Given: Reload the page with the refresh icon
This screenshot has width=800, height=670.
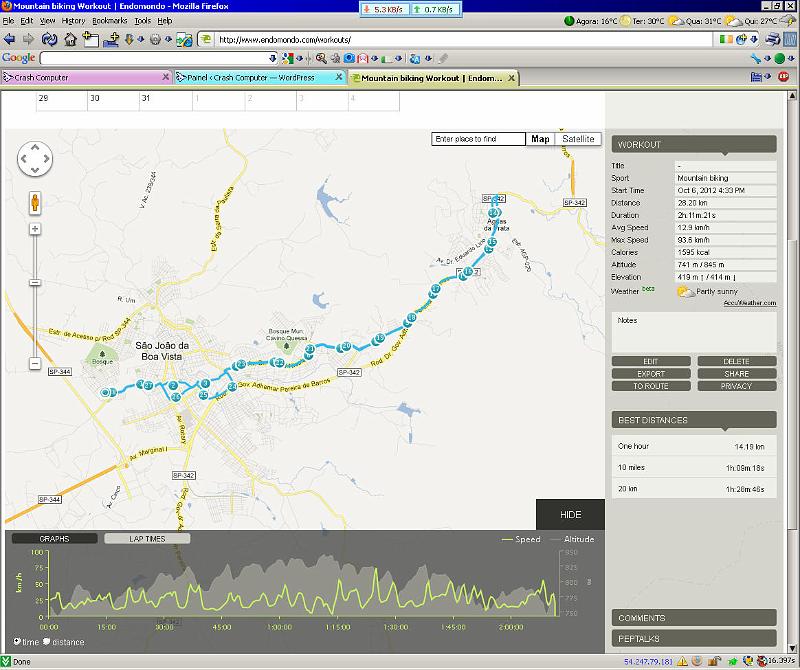Looking at the screenshot, I should point(49,39).
